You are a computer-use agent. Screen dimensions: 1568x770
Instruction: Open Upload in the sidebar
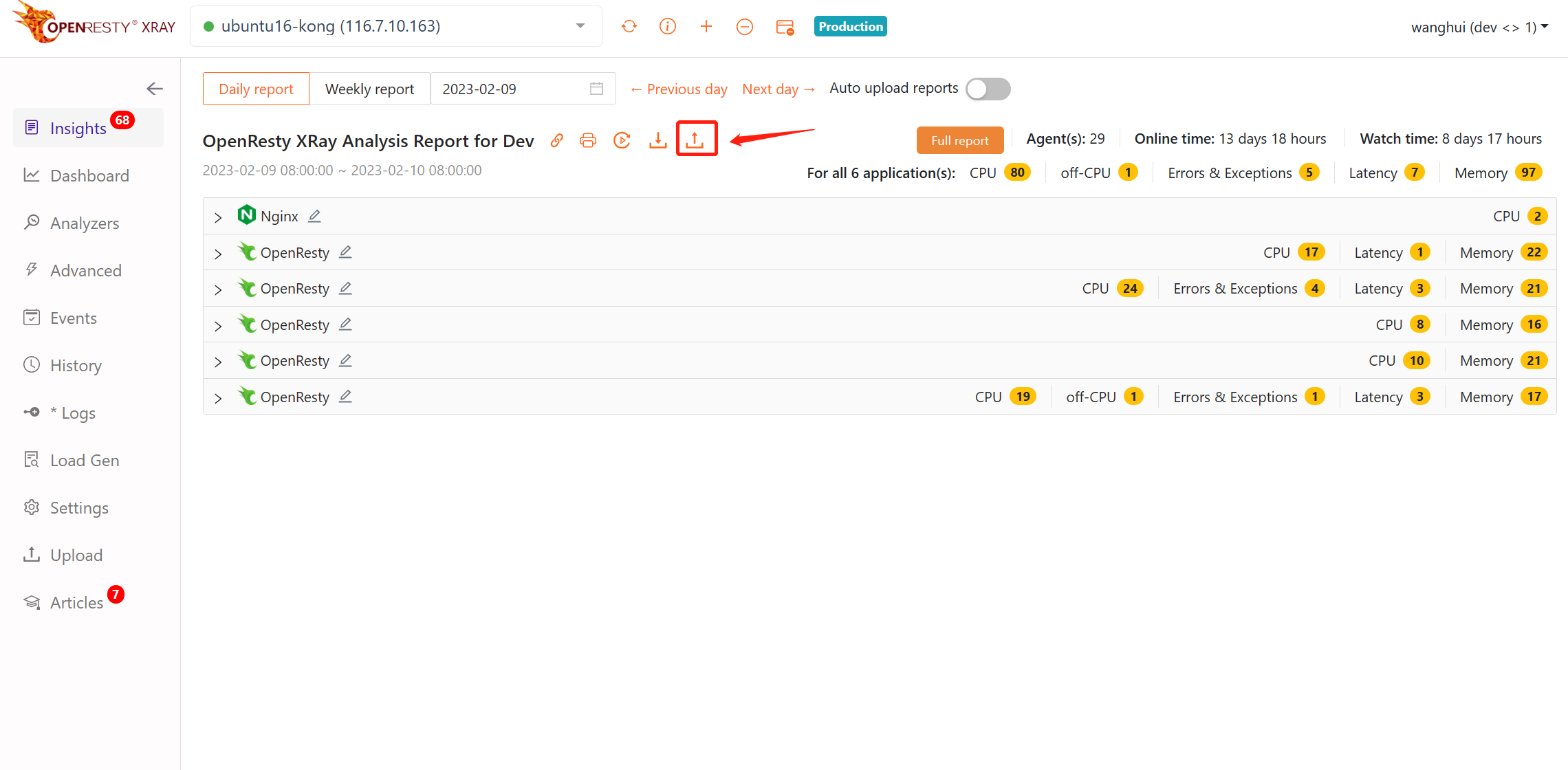click(89, 555)
